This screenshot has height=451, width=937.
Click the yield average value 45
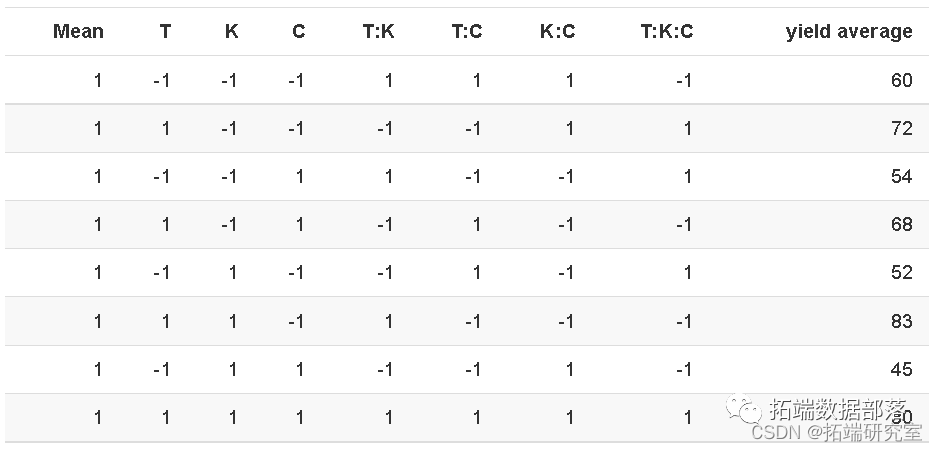[x=901, y=369]
